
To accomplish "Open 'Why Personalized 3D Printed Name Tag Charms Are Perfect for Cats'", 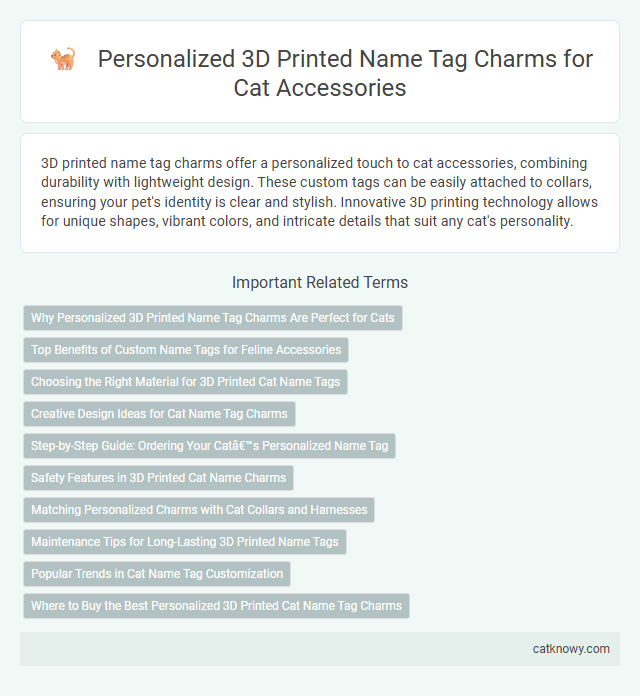I will [213, 318].
